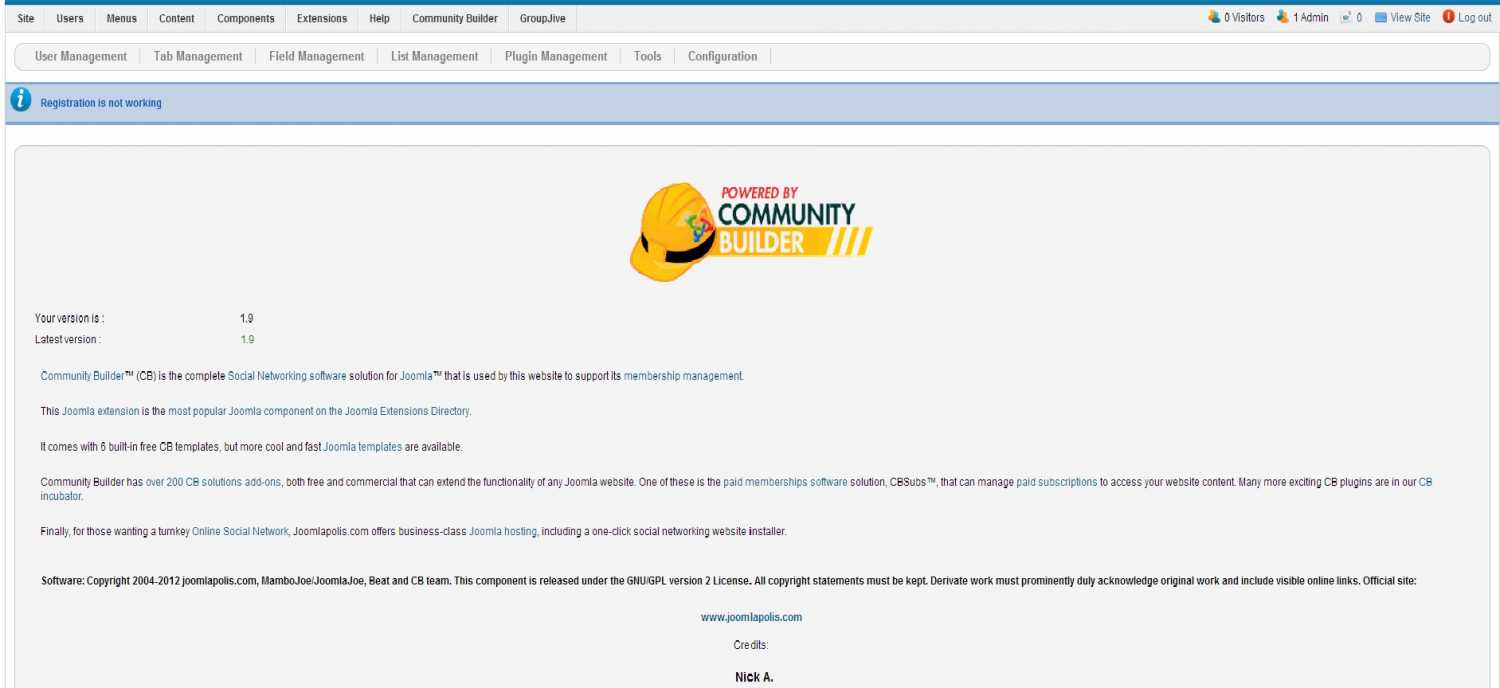Open most popular Joomla component link

pyautogui.click(x=319, y=411)
